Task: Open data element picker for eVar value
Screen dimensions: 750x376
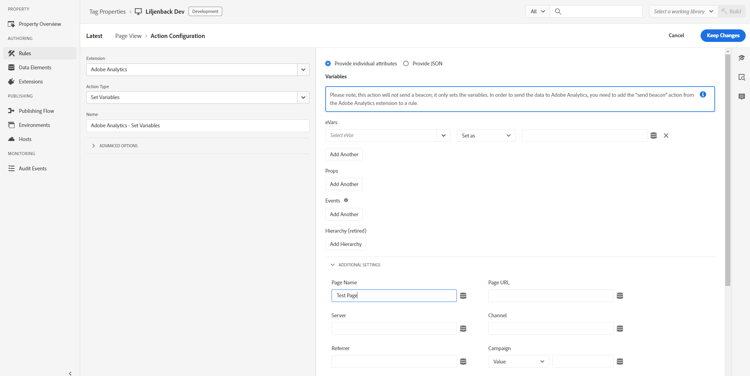Action: click(653, 135)
